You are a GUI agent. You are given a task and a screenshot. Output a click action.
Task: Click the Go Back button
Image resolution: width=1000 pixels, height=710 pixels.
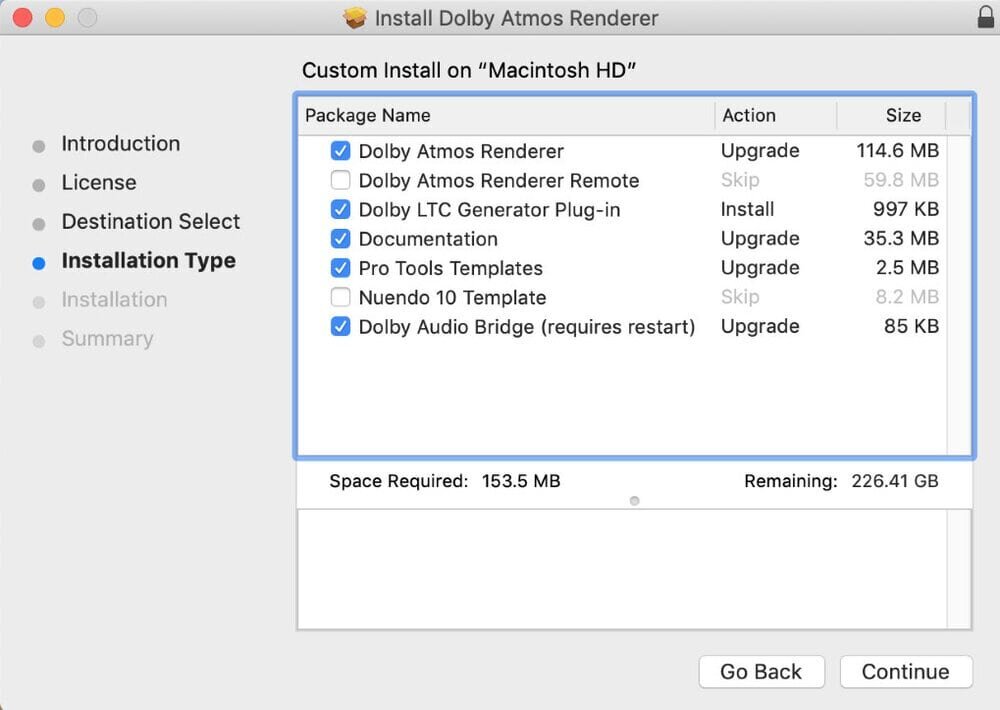click(761, 671)
